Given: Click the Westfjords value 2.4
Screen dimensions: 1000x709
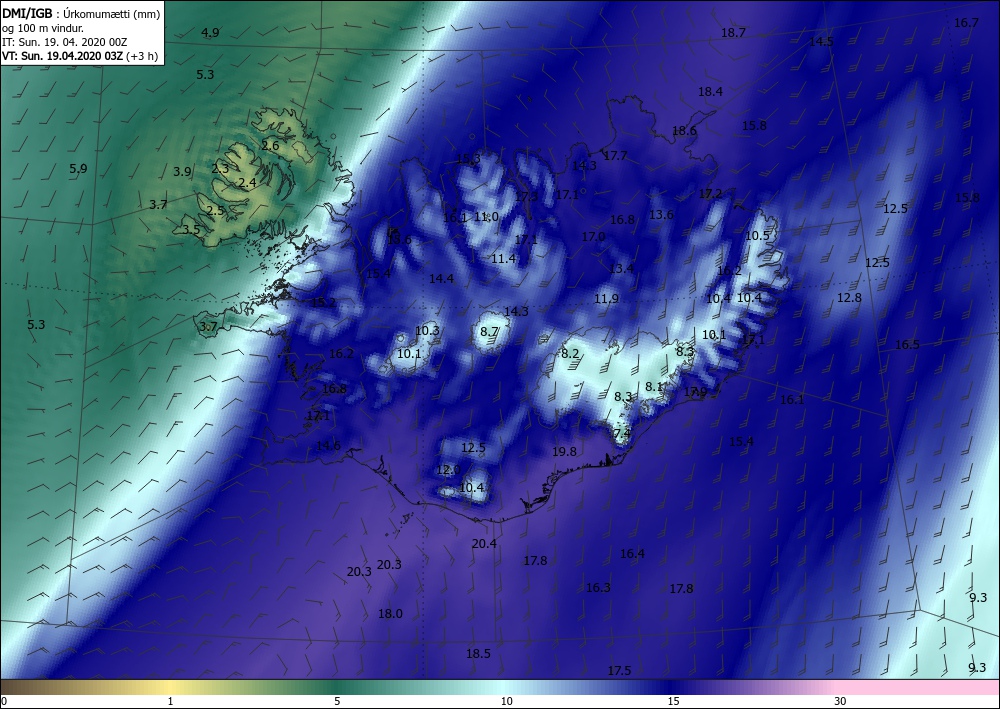Looking at the screenshot, I should tap(247, 183).
